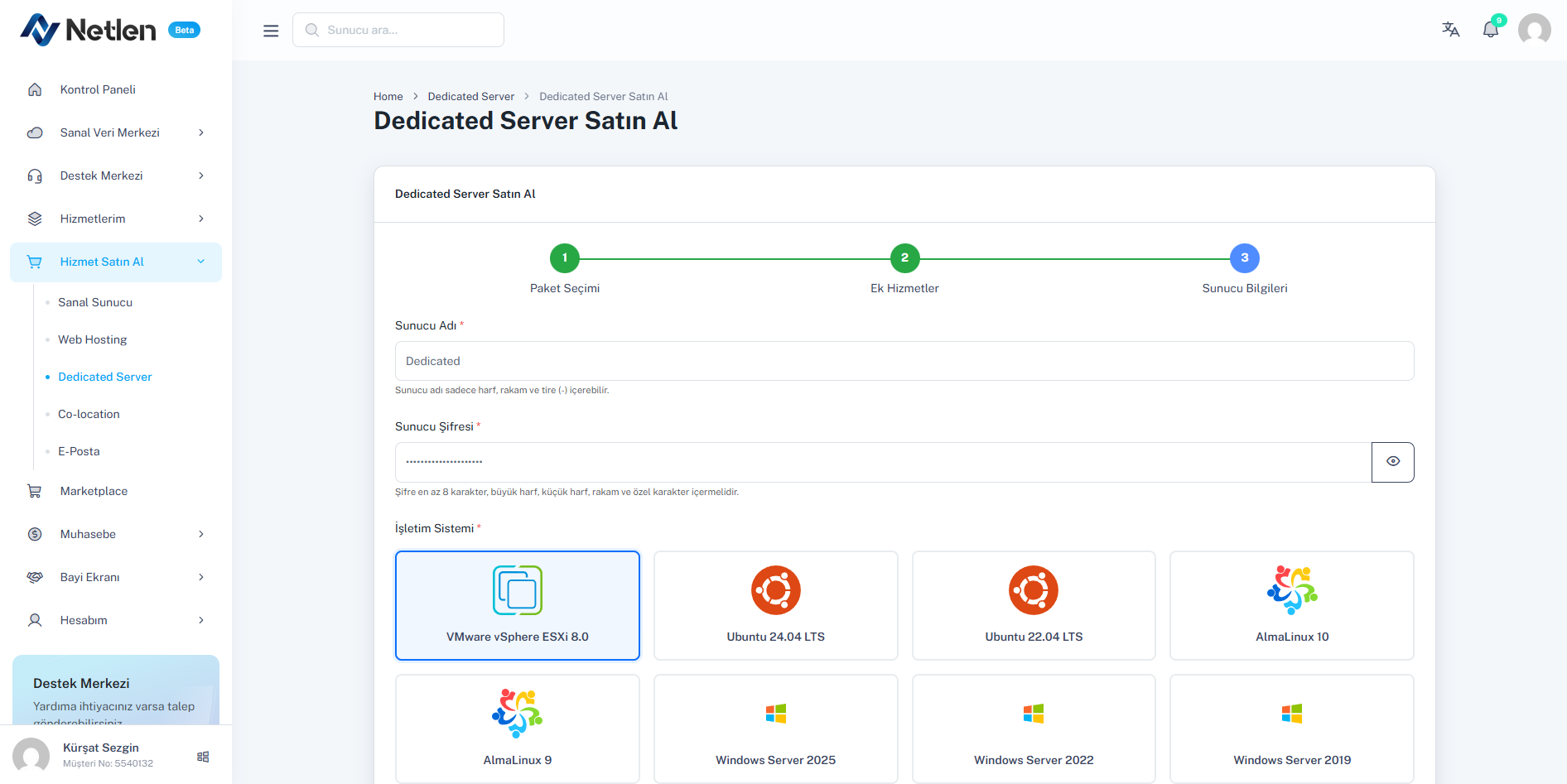Go to Home breadcrumb link
This screenshot has height=784, width=1567.
click(388, 96)
